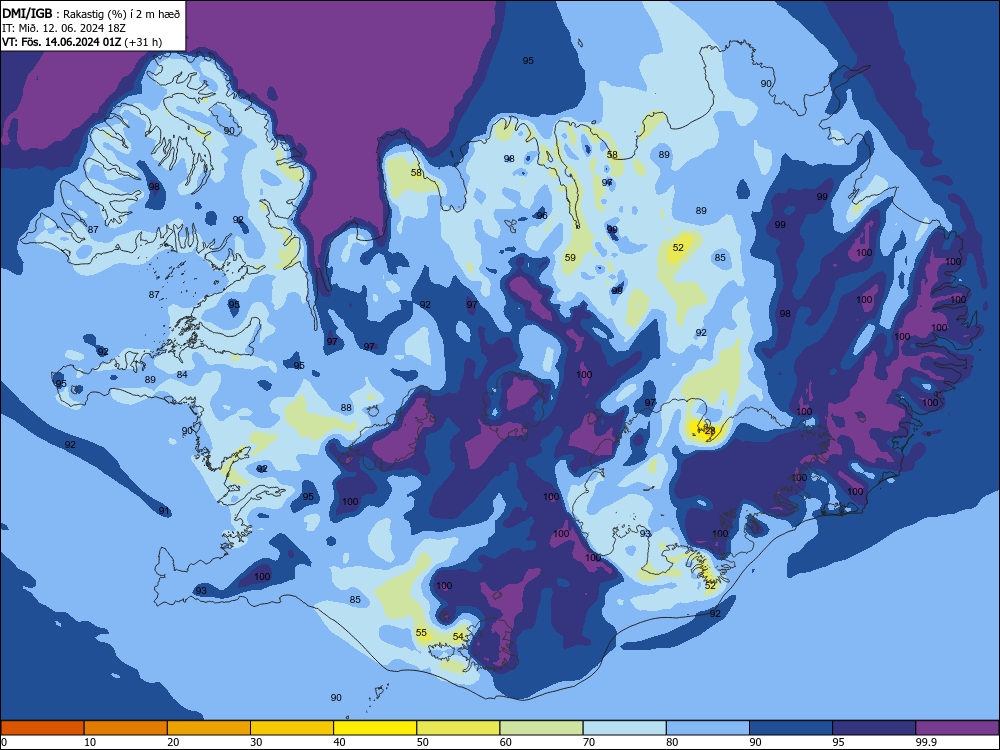Click the '40' legend tick label
The width and height of the screenshot is (1000, 750).
339,742
